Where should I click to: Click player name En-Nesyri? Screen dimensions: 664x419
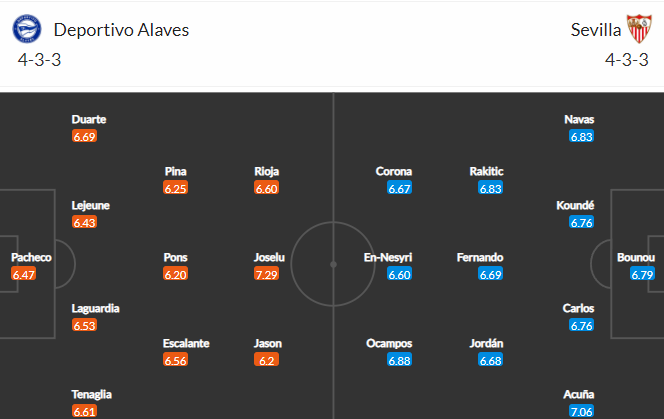[388, 258]
